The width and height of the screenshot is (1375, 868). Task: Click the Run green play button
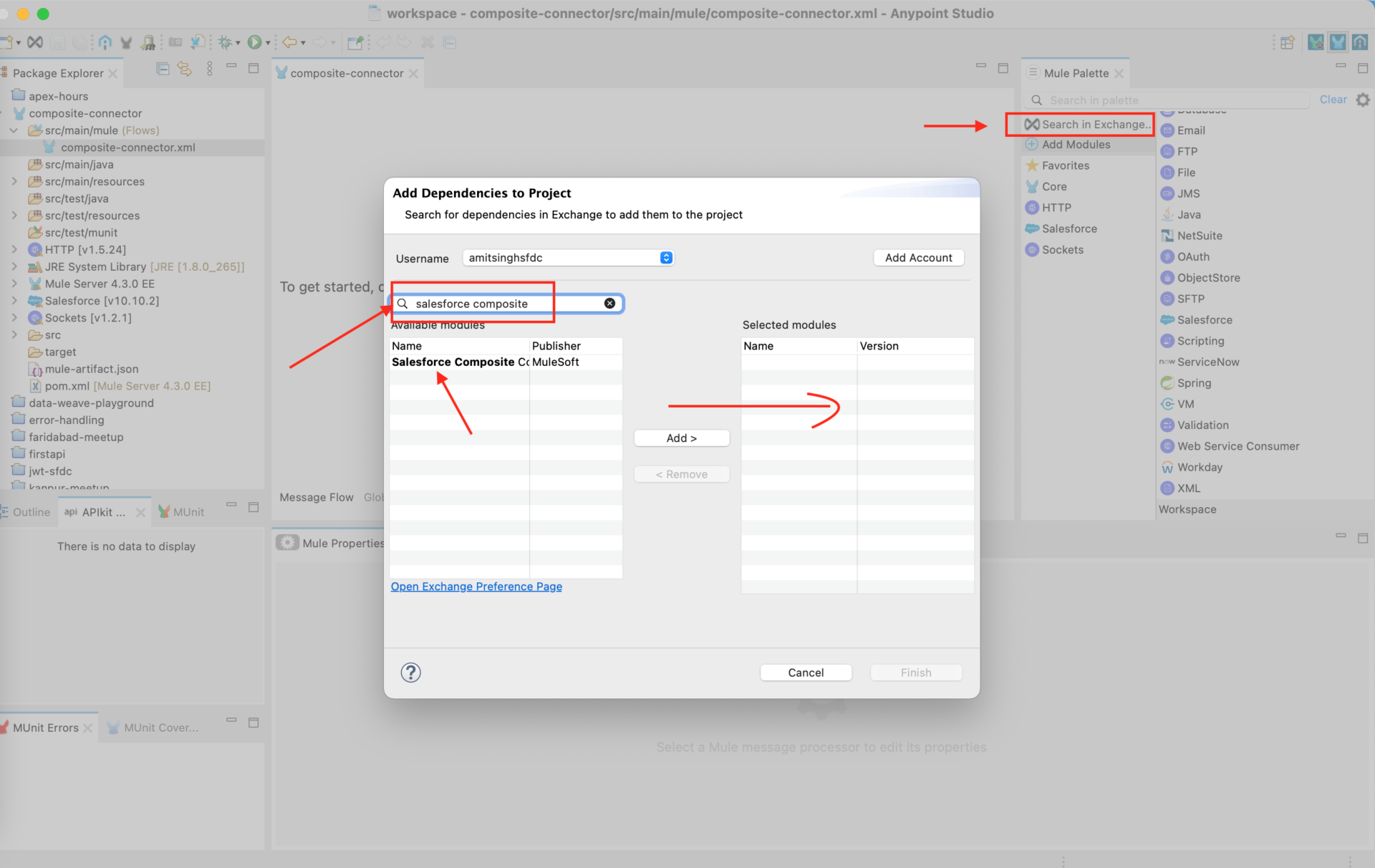[x=254, y=42]
